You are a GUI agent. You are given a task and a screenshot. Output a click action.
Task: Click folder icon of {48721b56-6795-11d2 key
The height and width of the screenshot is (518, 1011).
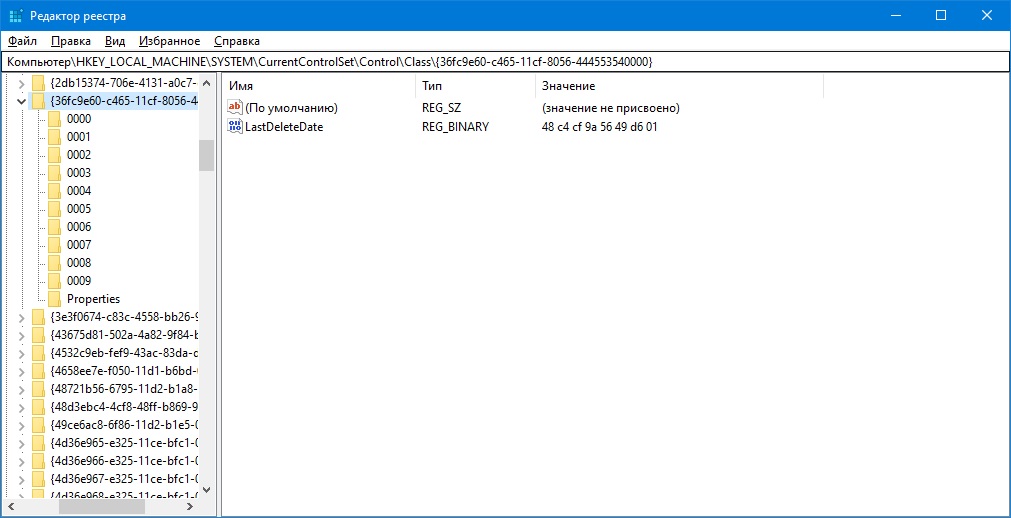[x=39, y=389]
